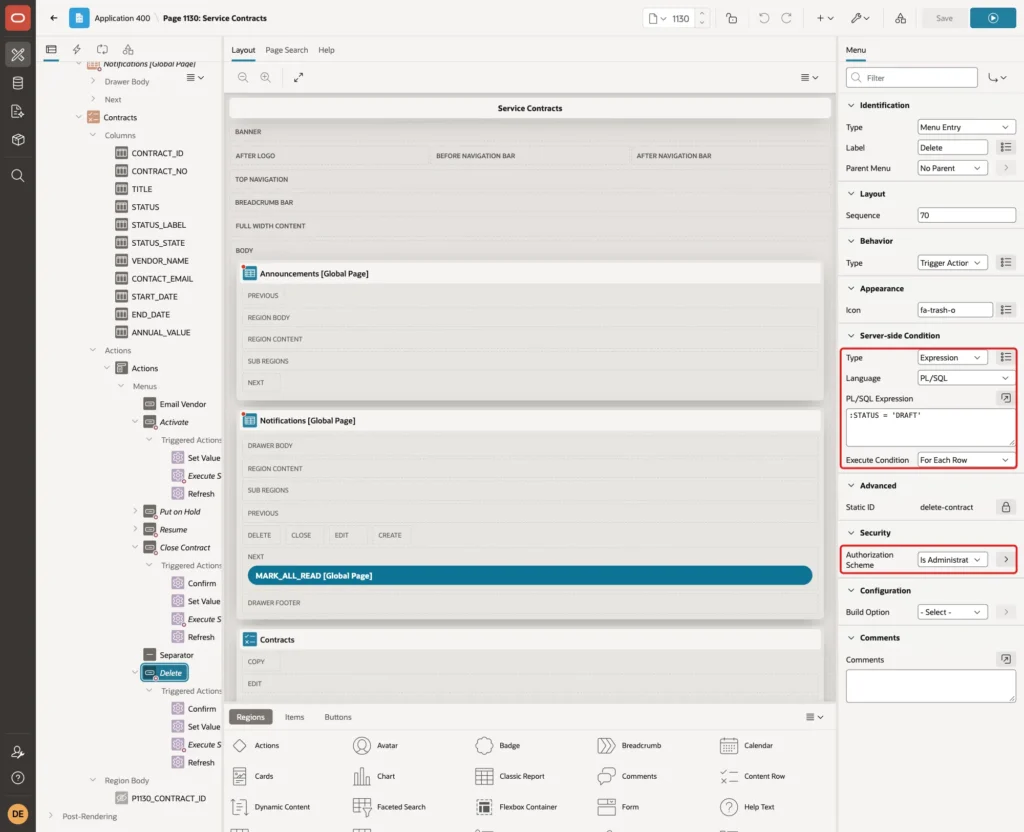Open Language PL/SQL dropdown
Image resolution: width=1024 pixels, height=832 pixels.
tap(966, 377)
